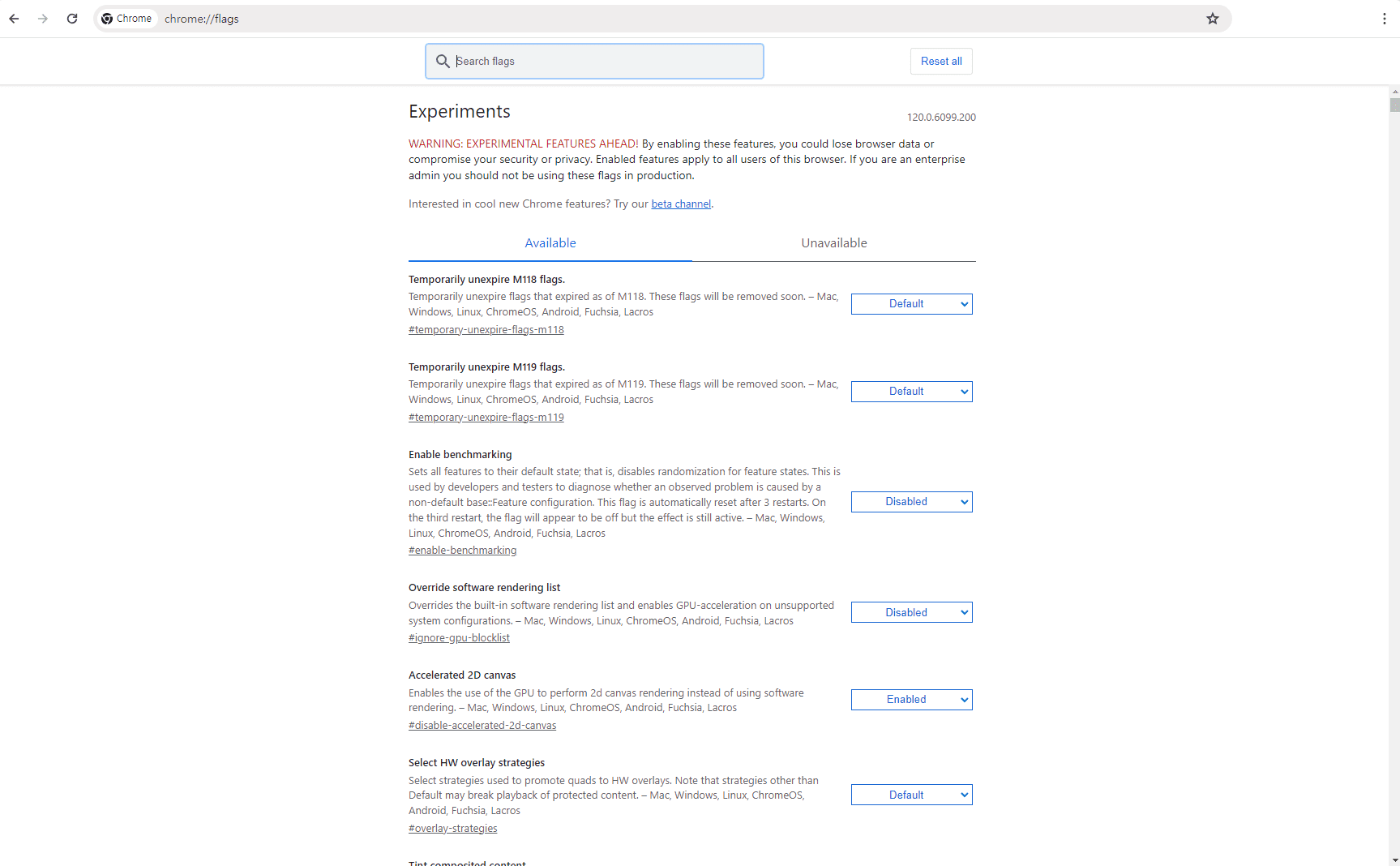
Task: Reload the page with the refresh icon
Action: point(72,19)
